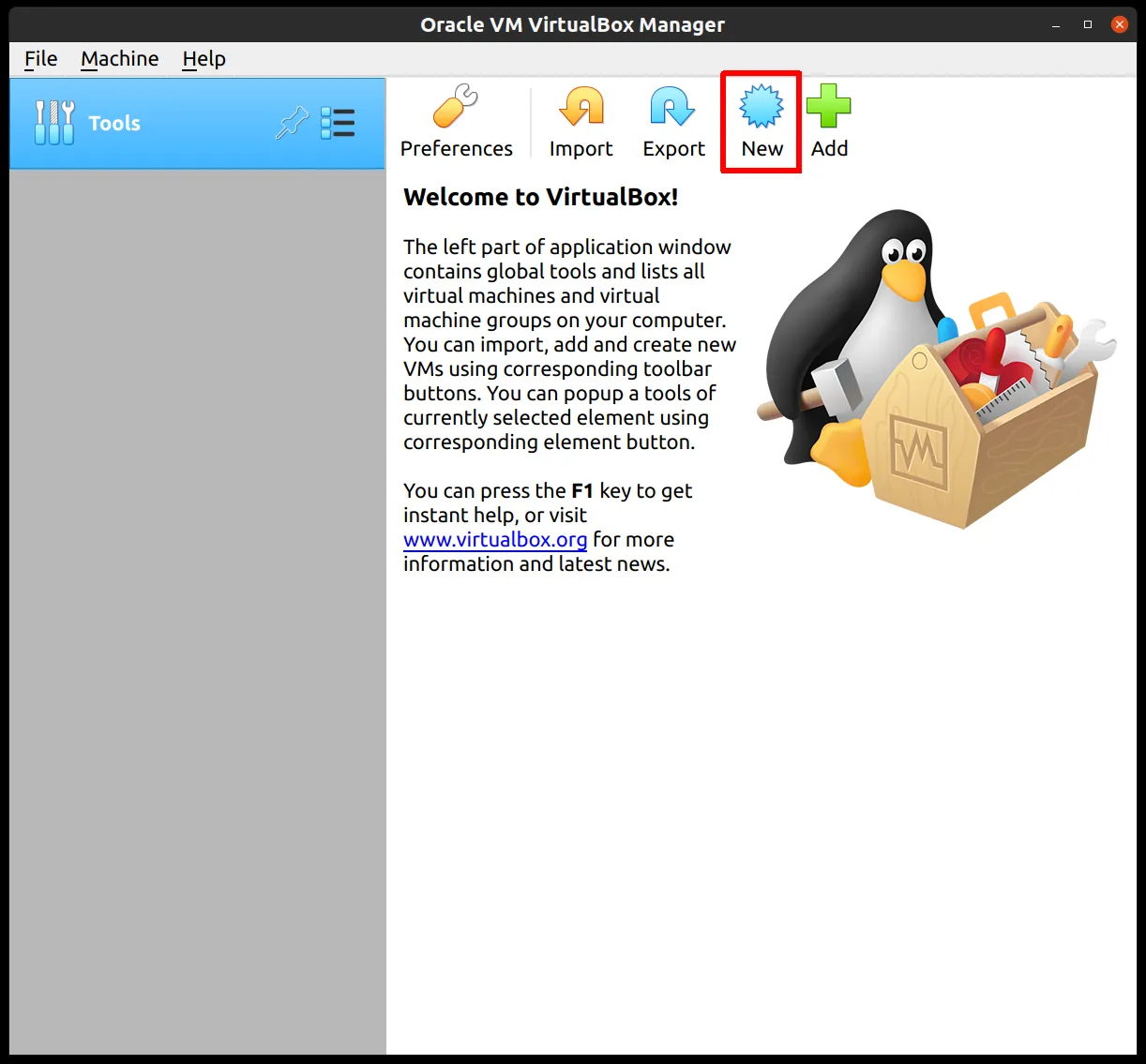Open the Preferences wrench icon
The height and width of the screenshot is (1064, 1146).
click(x=456, y=107)
